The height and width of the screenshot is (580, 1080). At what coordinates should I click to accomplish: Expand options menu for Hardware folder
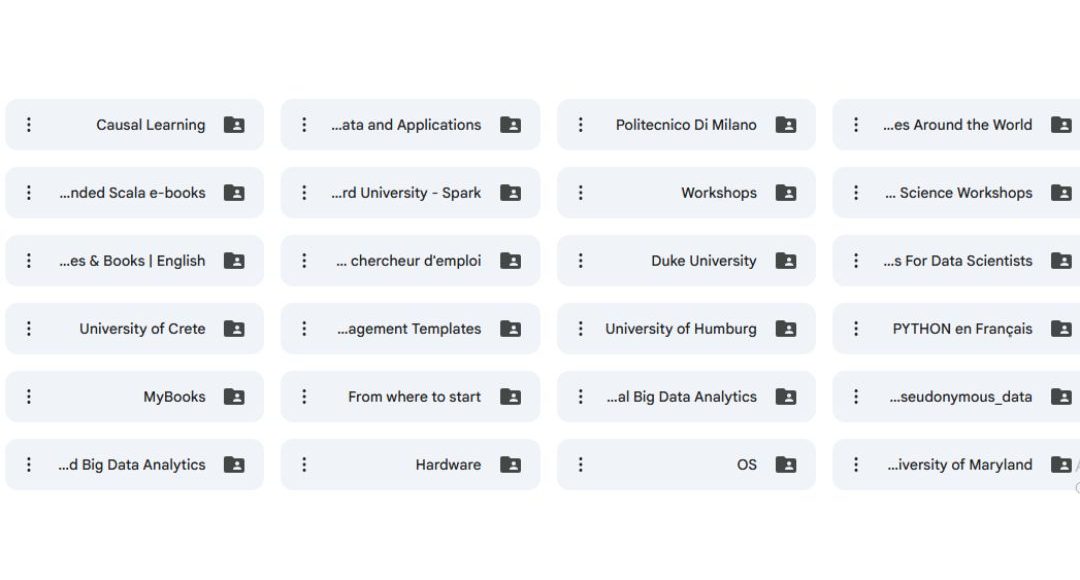tap(305, 465)
